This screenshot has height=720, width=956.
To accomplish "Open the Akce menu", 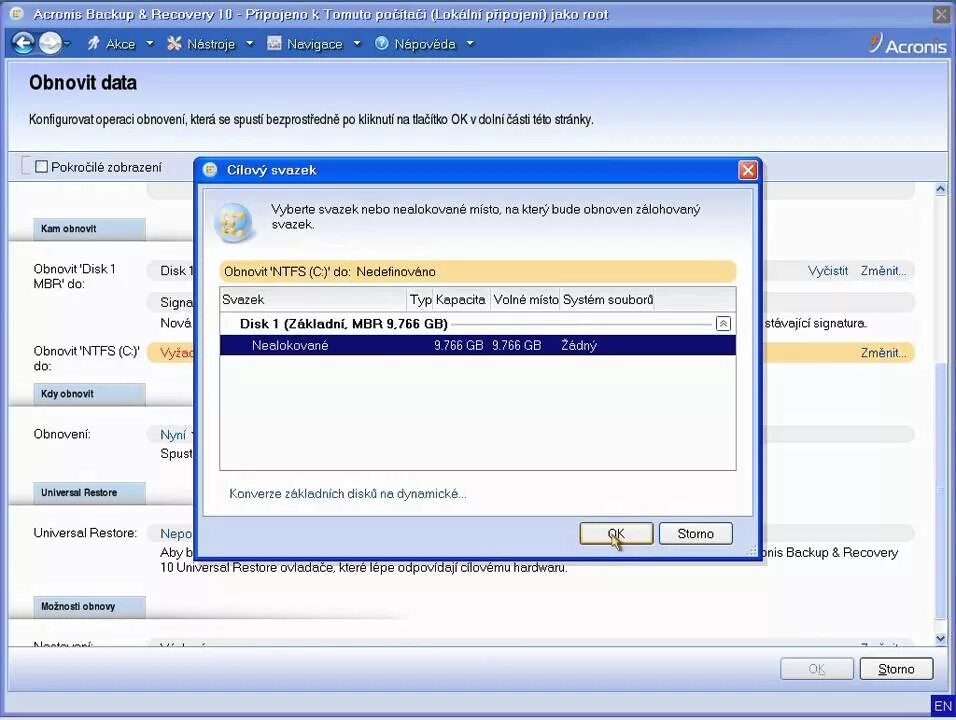I will [x=120, y=44].
